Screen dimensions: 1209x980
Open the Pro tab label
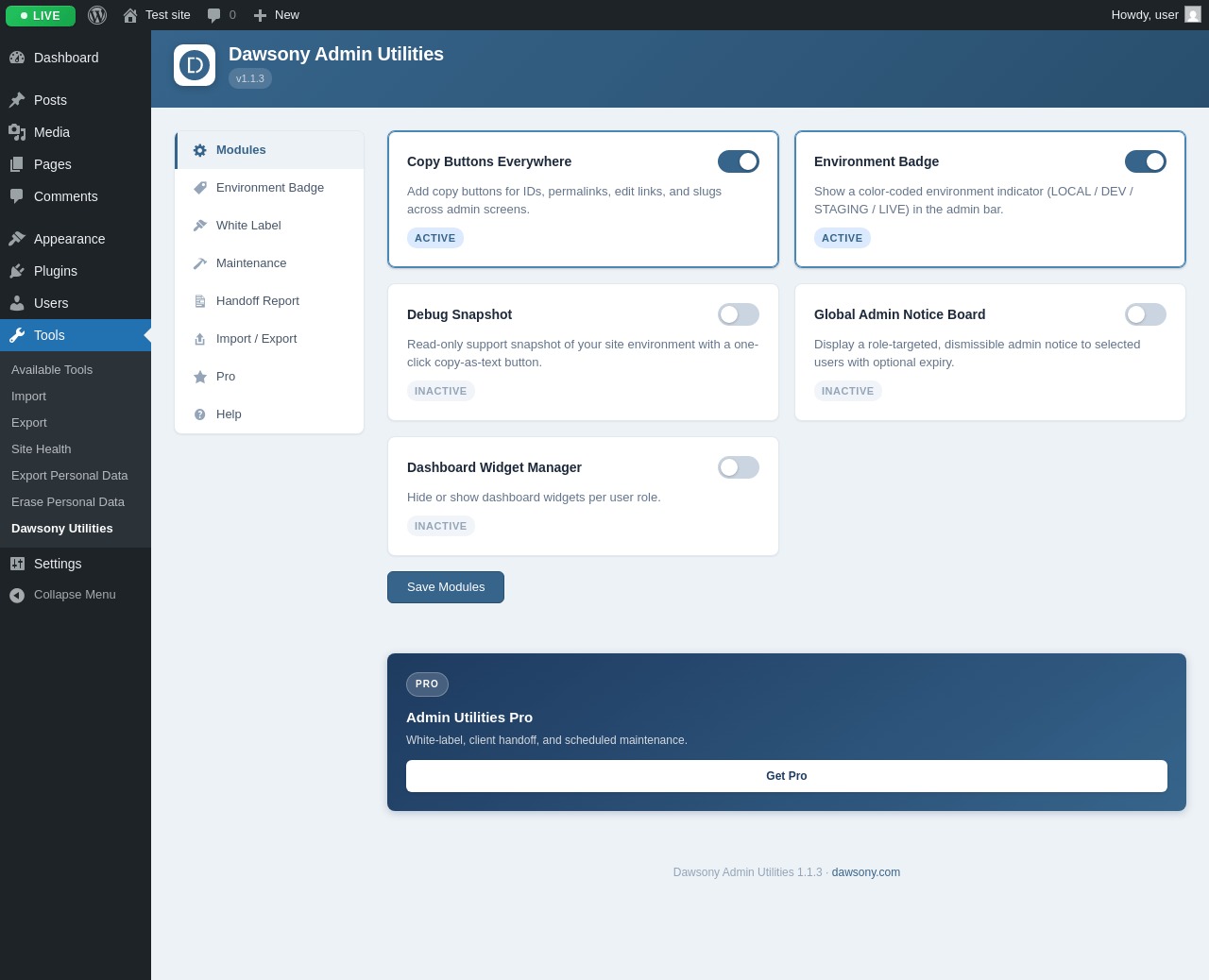point(226,377)
